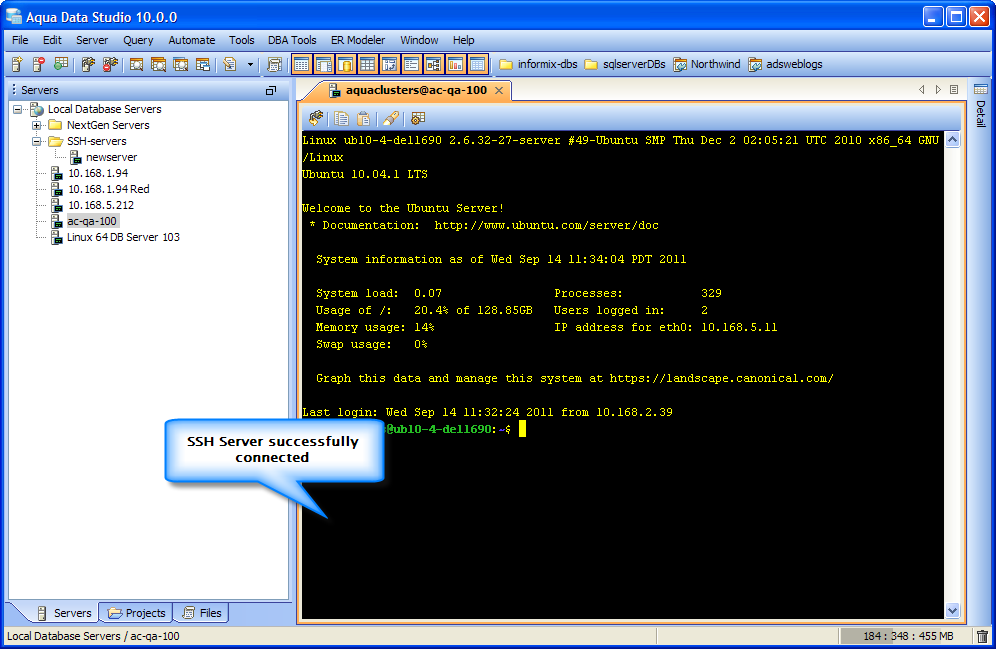Click the paste clipboard icon in terminal toolbar
The width and height of the screenshot is (996, 649).
point(363,118)
